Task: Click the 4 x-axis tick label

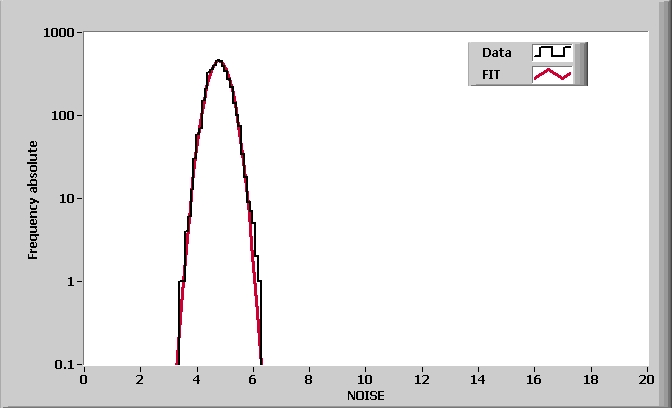Action: click(x=197, y=379)
